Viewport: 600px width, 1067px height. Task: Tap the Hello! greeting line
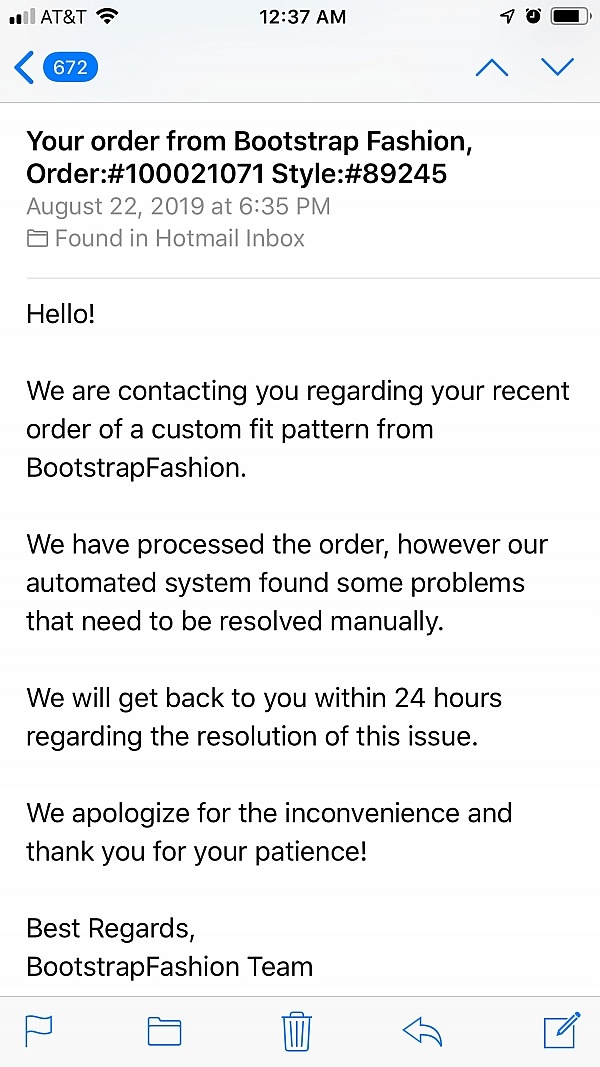coord(61,314)
